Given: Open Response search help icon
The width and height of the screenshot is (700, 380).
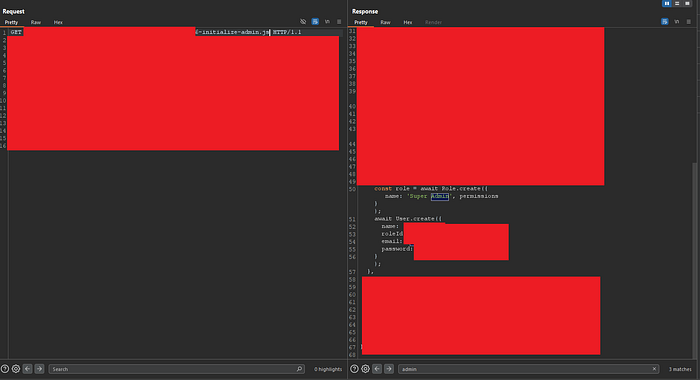Looking at the screenshot, I should 354,369.
